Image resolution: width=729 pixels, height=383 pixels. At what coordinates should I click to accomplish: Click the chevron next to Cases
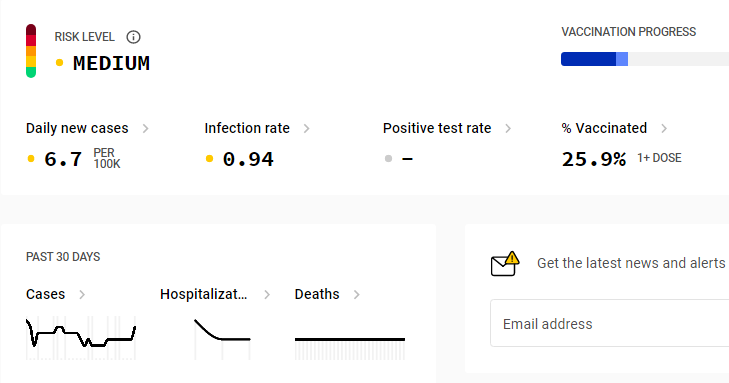click(x=82, y=294)
